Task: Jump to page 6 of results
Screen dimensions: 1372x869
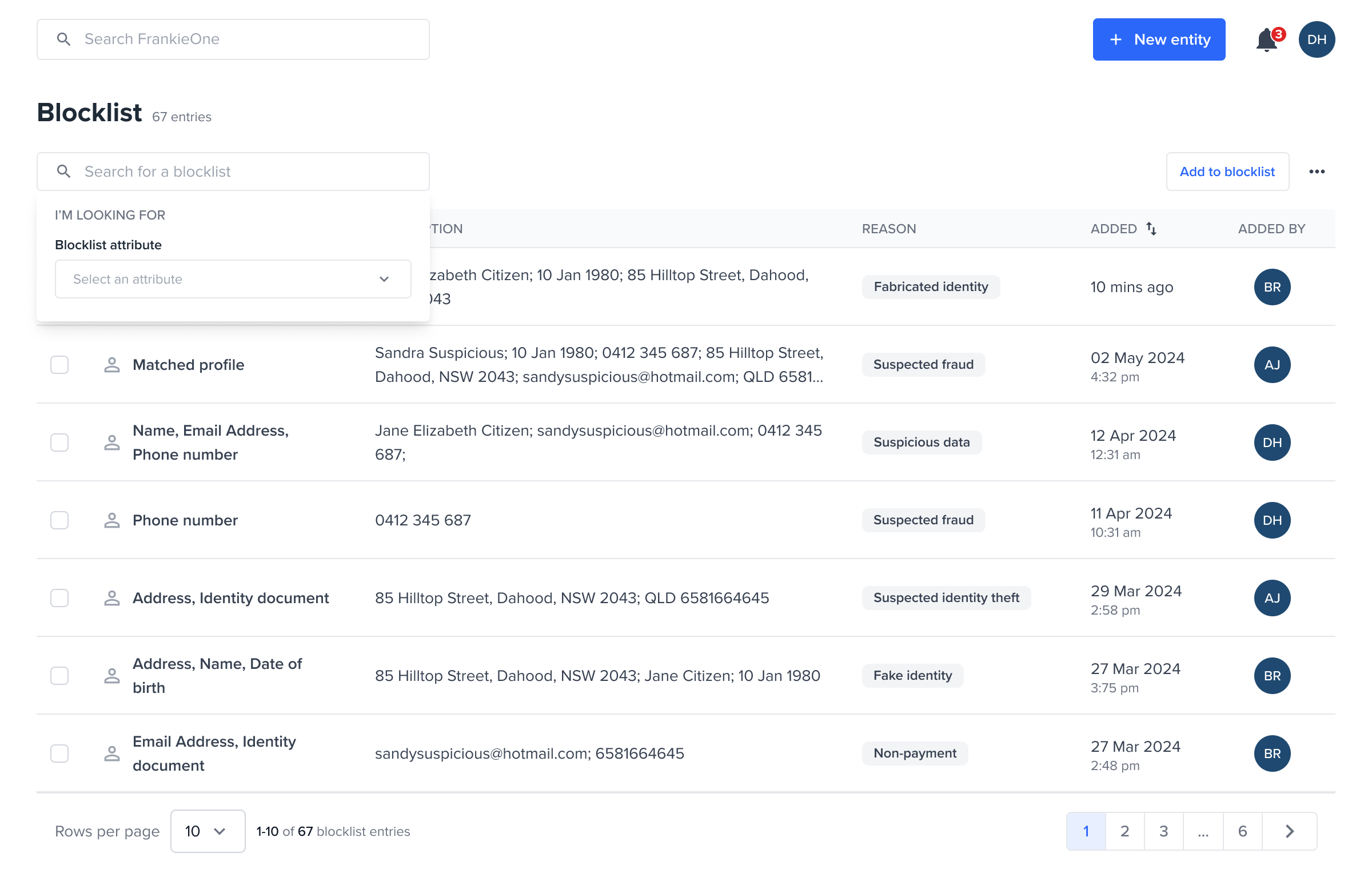Action: click(x=1242, y=831)
